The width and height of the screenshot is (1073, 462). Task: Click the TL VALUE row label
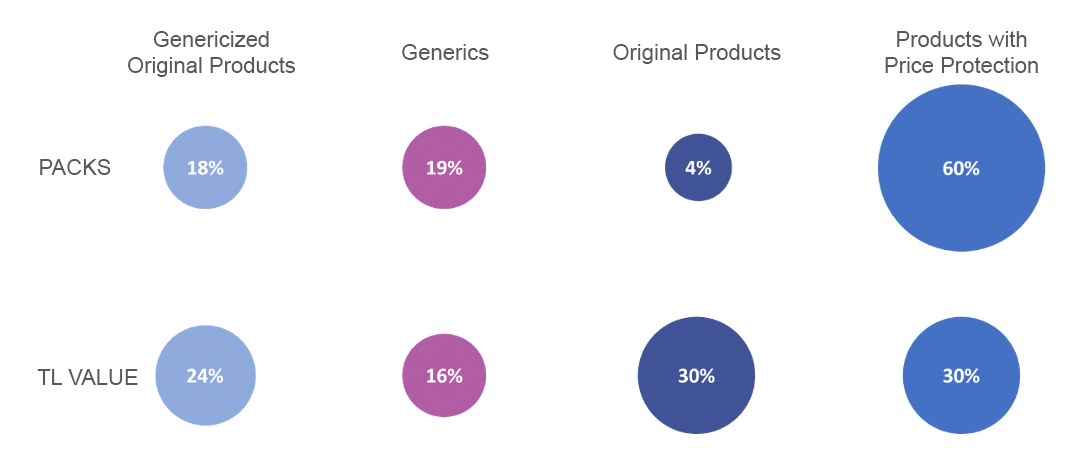coord(88,377)
